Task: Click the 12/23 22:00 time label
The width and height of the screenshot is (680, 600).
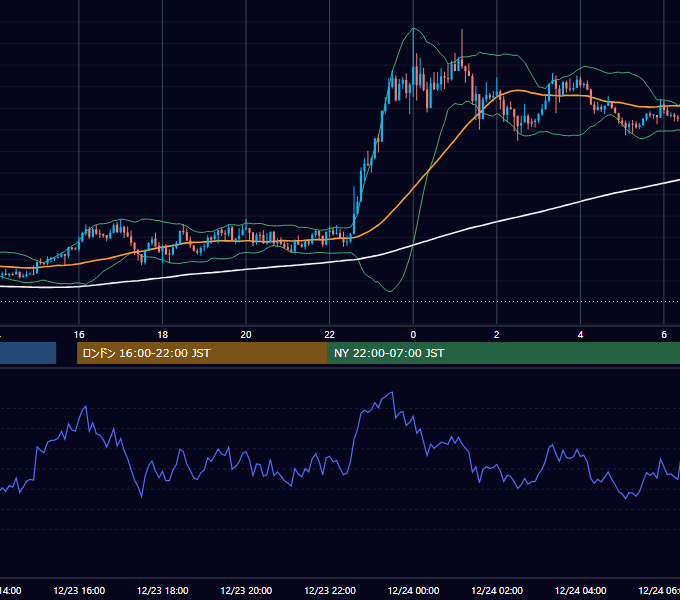Action: pyautogui.click(x=330, y=590)
